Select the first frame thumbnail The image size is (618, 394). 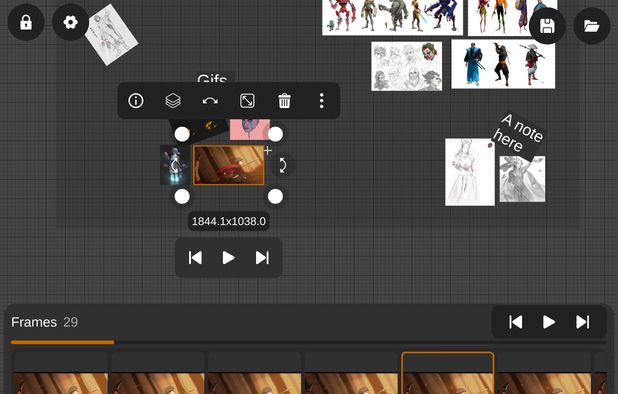pos(61,373)
